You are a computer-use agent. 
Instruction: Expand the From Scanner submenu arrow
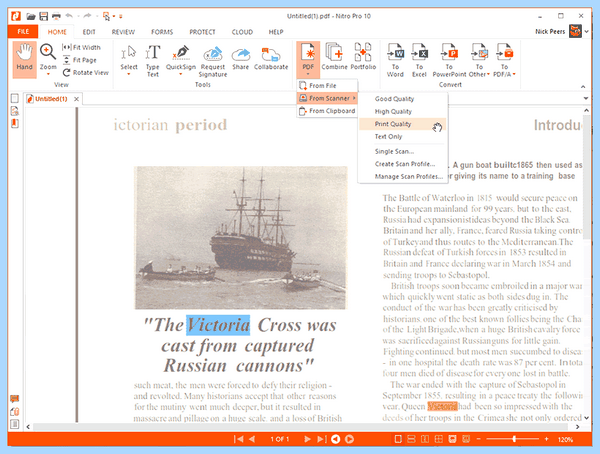point(354,98)
